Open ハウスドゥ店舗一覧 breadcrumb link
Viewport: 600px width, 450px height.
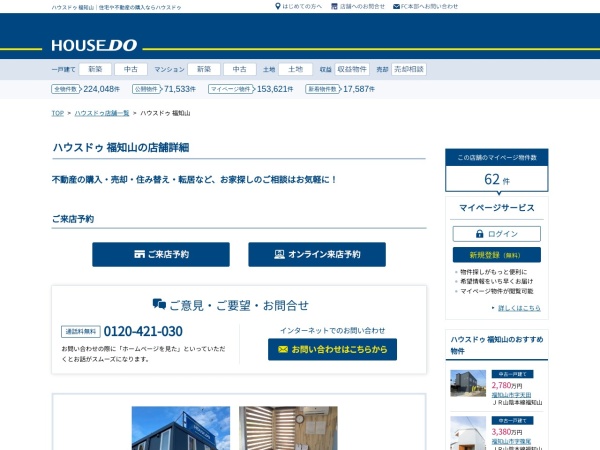point(102,113)
